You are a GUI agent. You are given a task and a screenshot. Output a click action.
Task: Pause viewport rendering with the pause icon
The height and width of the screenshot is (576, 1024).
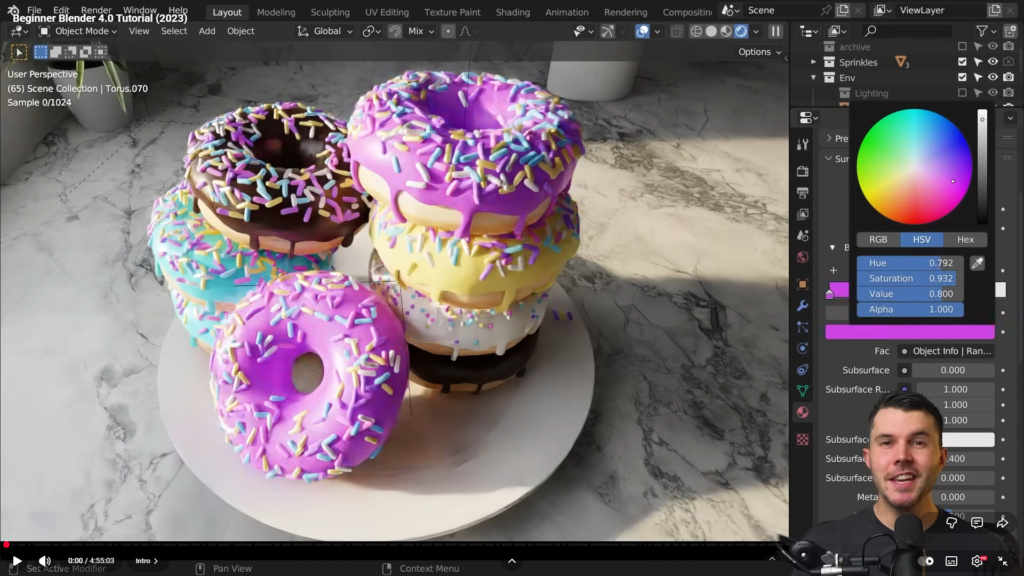click(775, 31)
